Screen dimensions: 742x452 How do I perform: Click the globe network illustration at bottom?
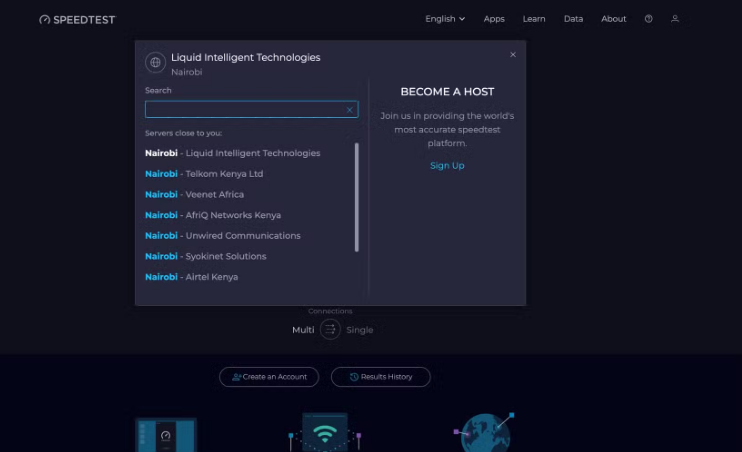tap(485, 434)
